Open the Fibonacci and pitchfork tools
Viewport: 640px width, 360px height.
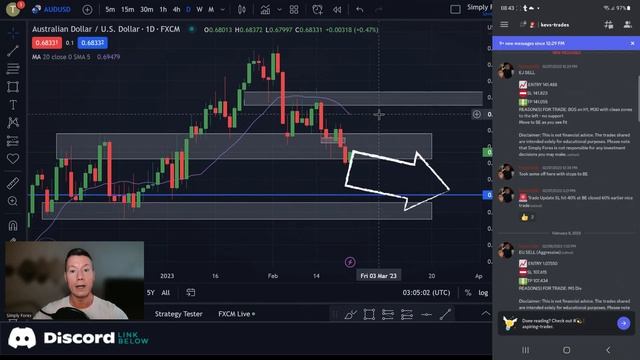[13, 69]
